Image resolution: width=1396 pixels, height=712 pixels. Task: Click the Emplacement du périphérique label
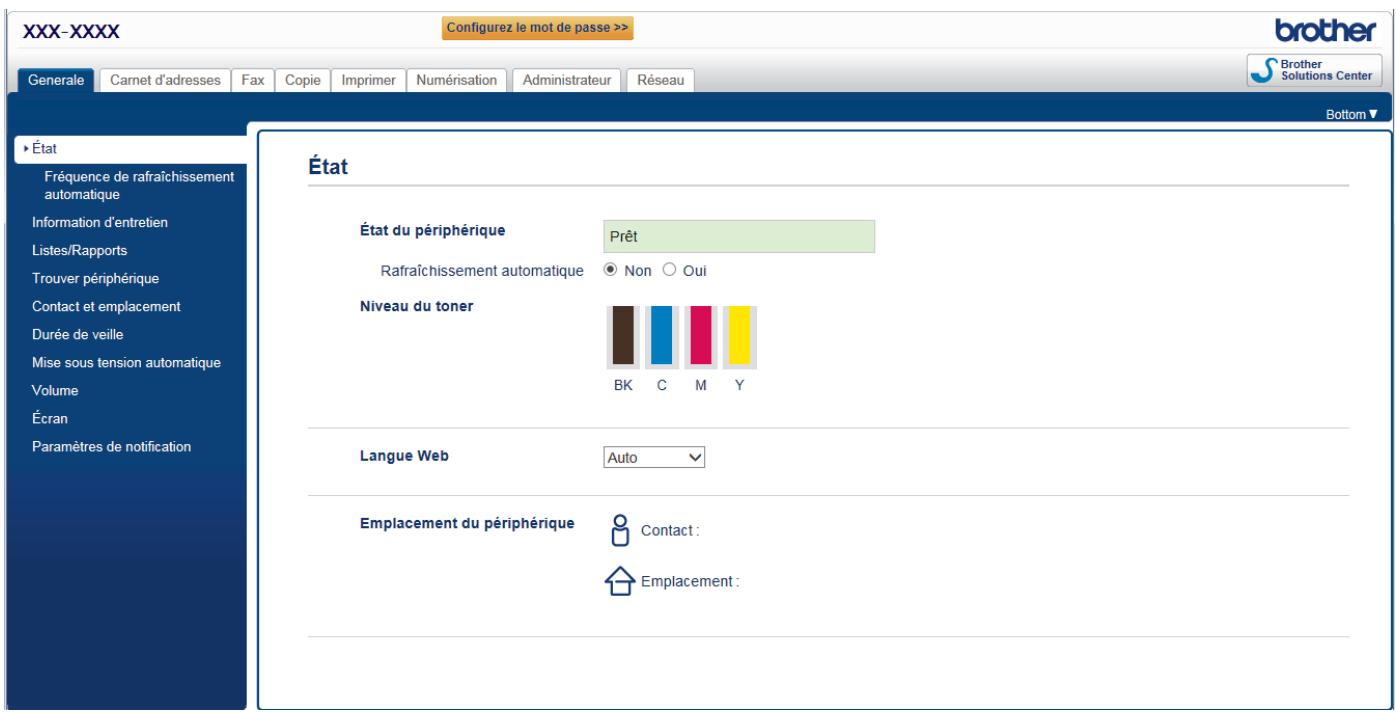click(x=467, y=522)
